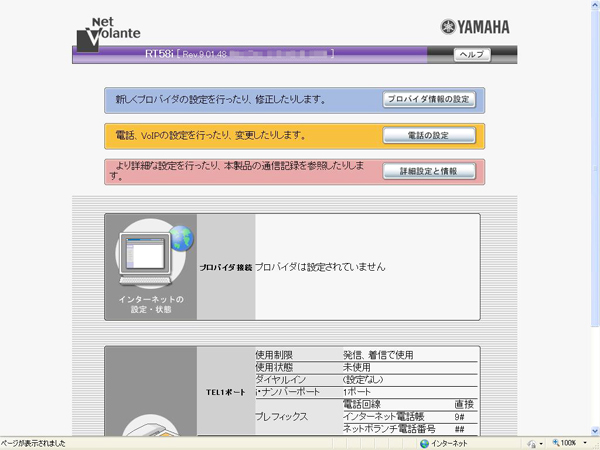Click the 使用状態 row label
Image resolution: width=600 pixels, height=450 pixels.
[274, 367]
